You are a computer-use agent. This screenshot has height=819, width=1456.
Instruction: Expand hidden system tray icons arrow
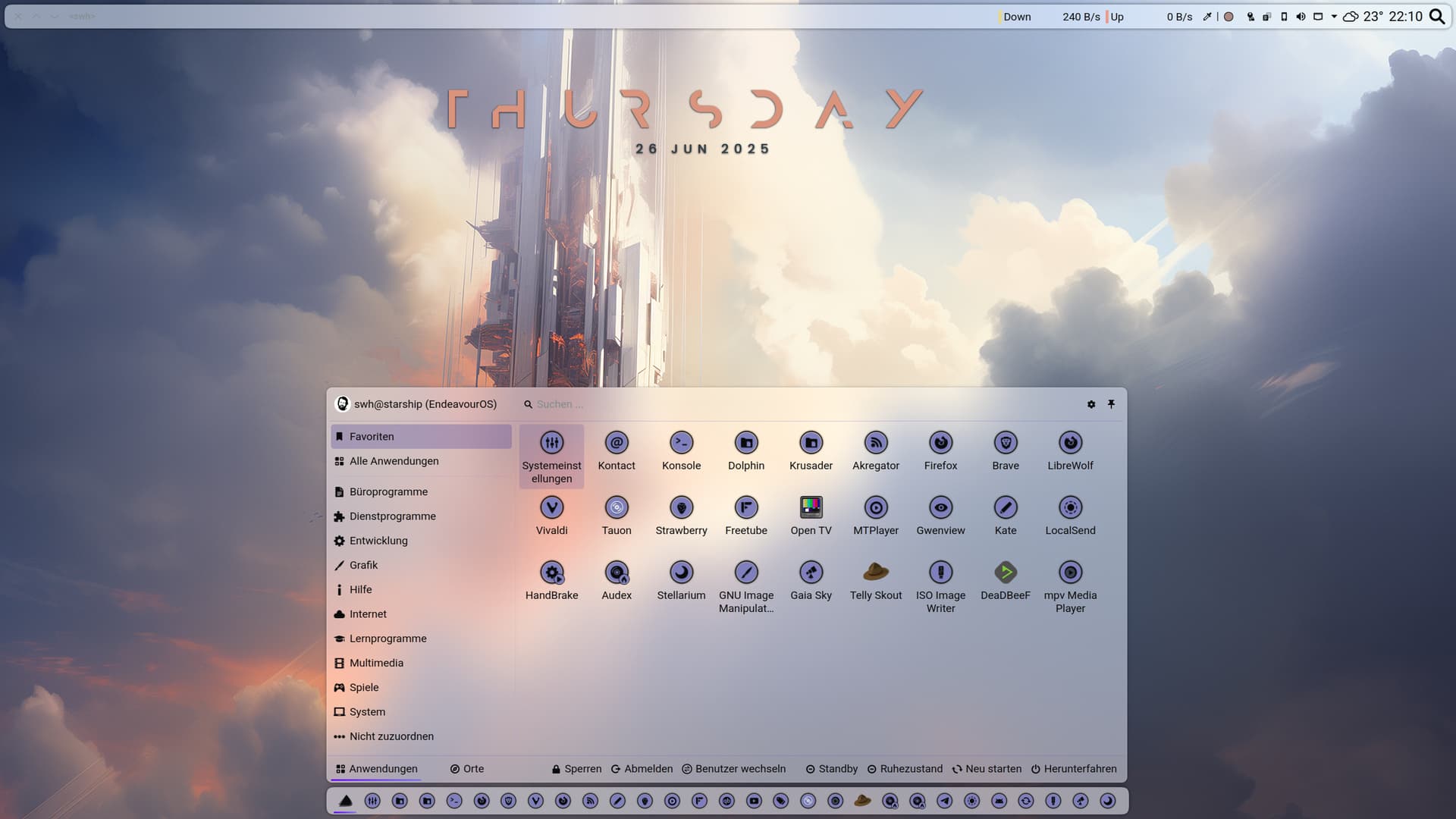(1334, 17)
